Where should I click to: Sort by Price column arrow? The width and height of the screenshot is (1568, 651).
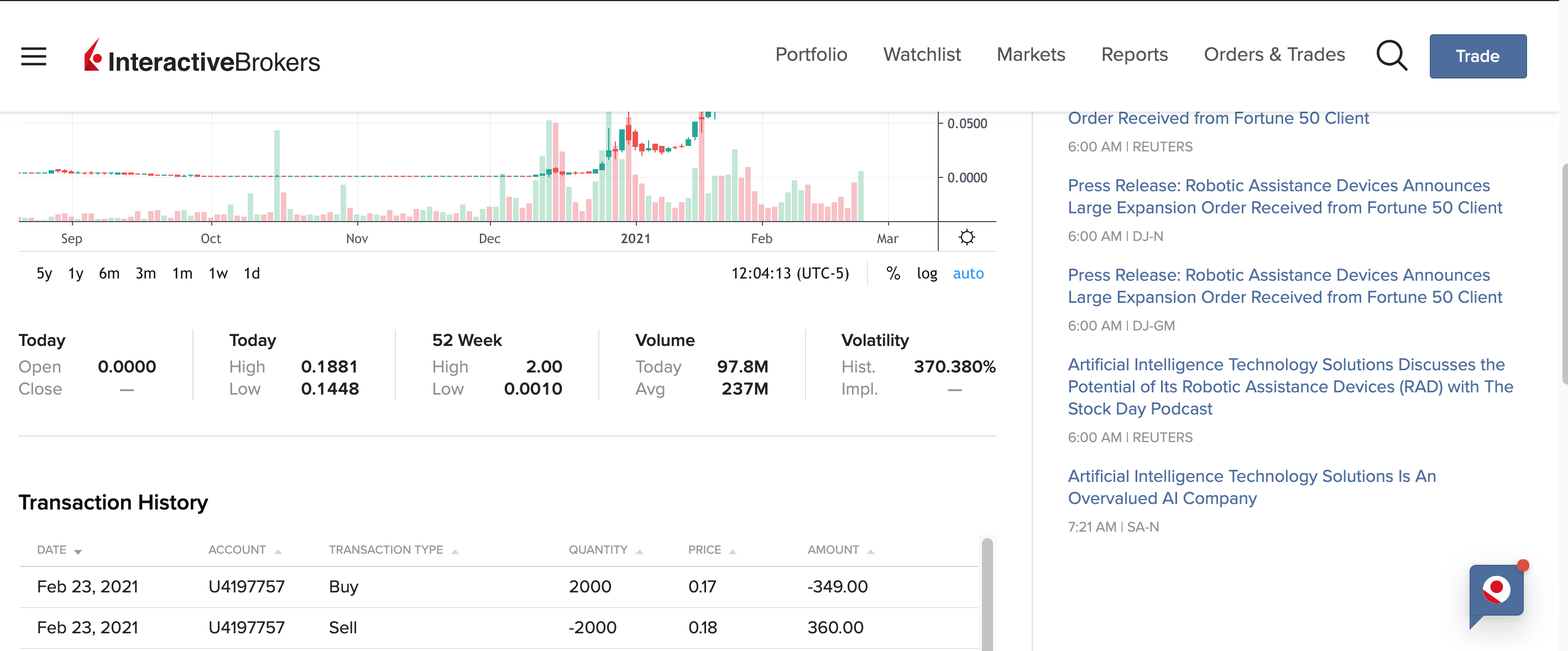click(732, 551)
